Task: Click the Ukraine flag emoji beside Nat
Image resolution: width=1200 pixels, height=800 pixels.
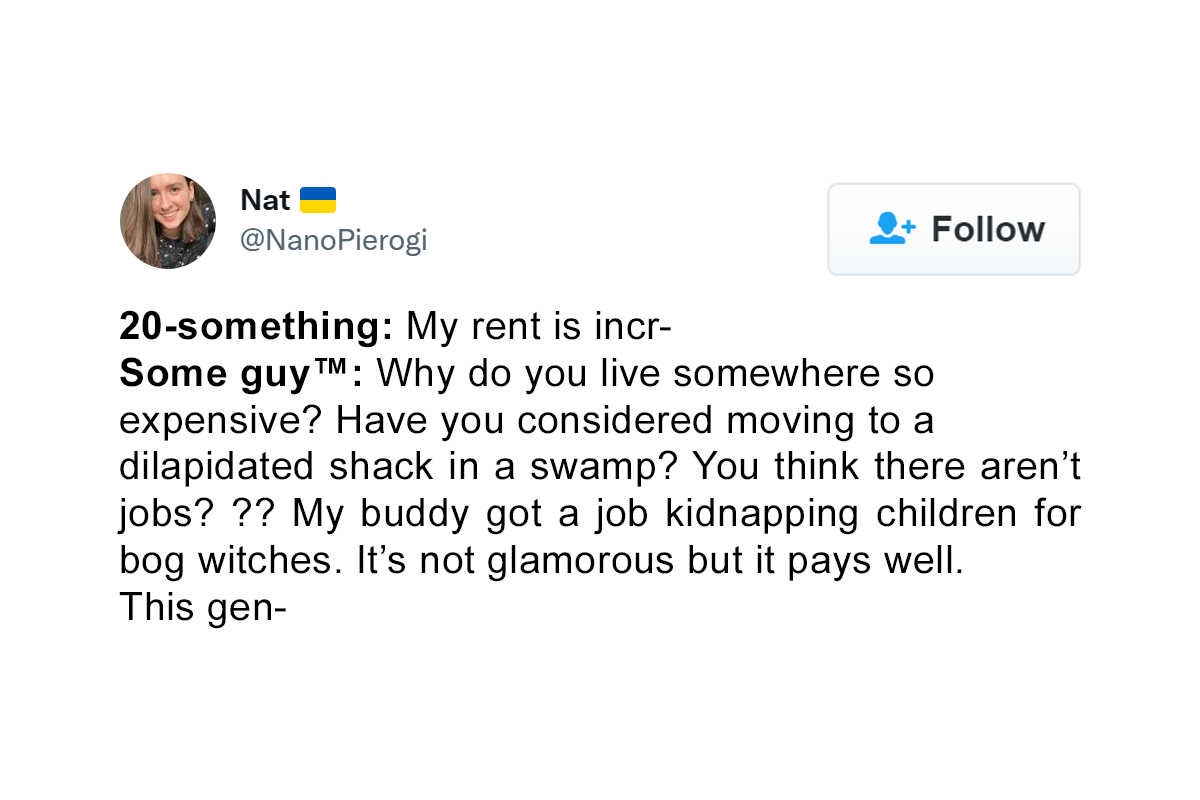Action: pos(318,200)
